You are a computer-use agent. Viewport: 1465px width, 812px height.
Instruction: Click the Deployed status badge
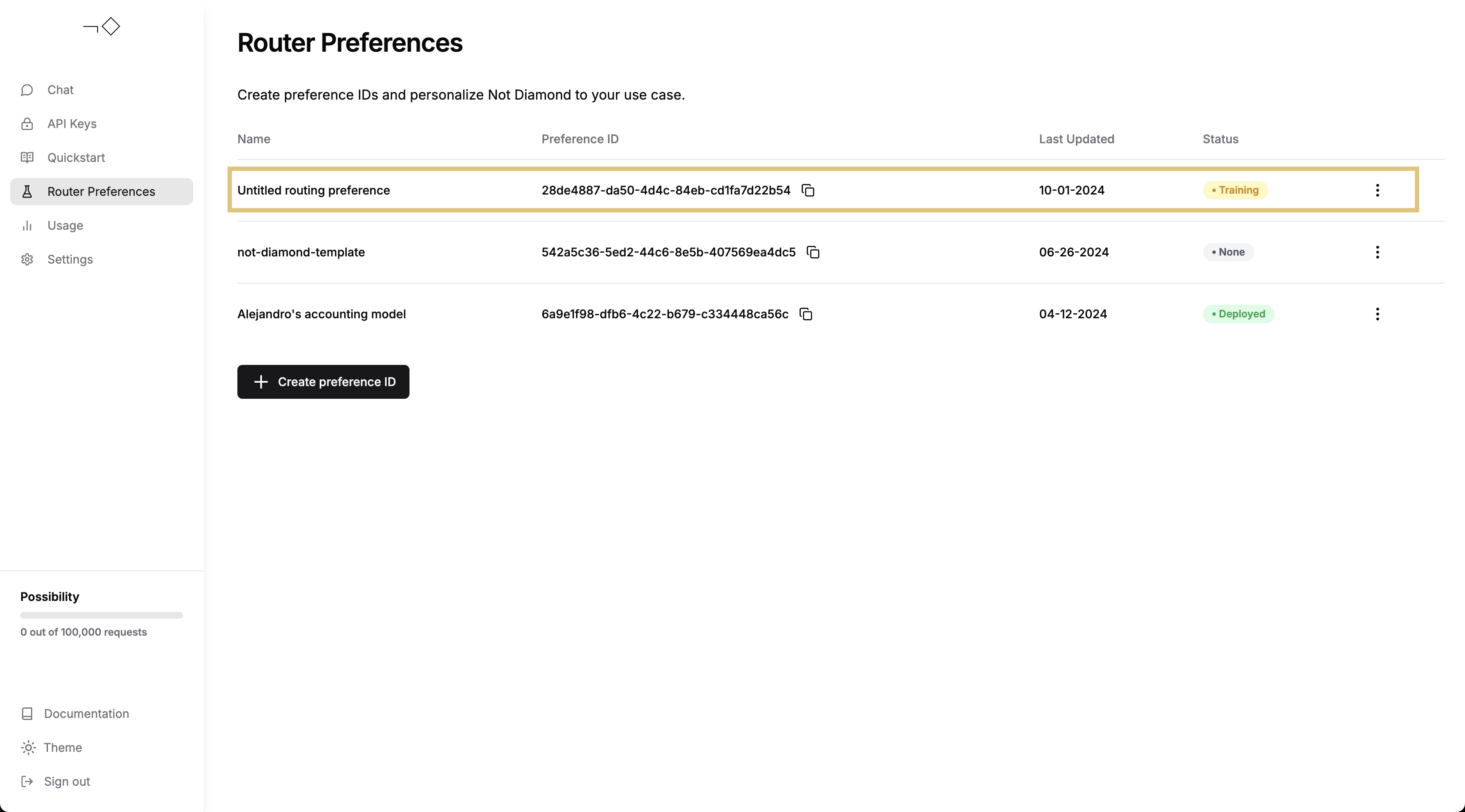pos(1238,314)
